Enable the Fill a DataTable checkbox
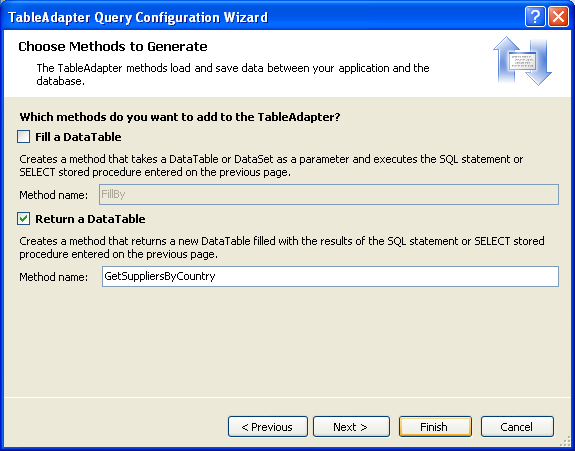 coord(23,137)
